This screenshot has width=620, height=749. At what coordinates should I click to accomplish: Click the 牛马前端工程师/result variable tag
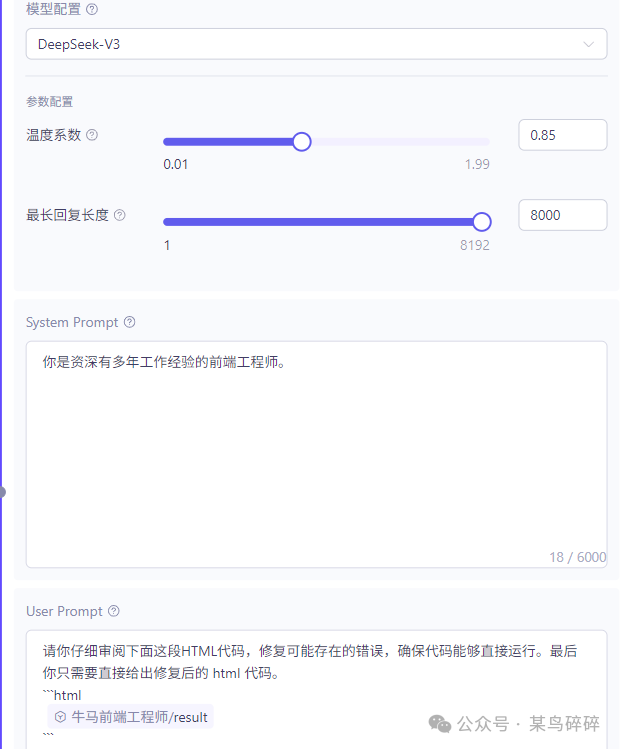pos(130,717)
